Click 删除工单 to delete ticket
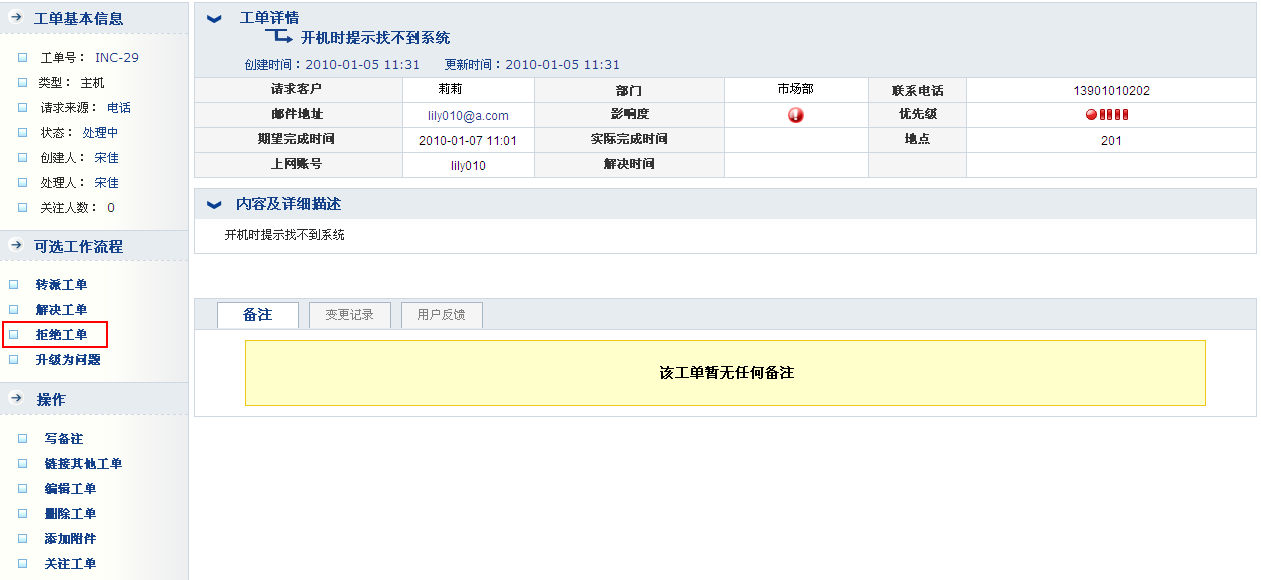 (x=70, y=514)
